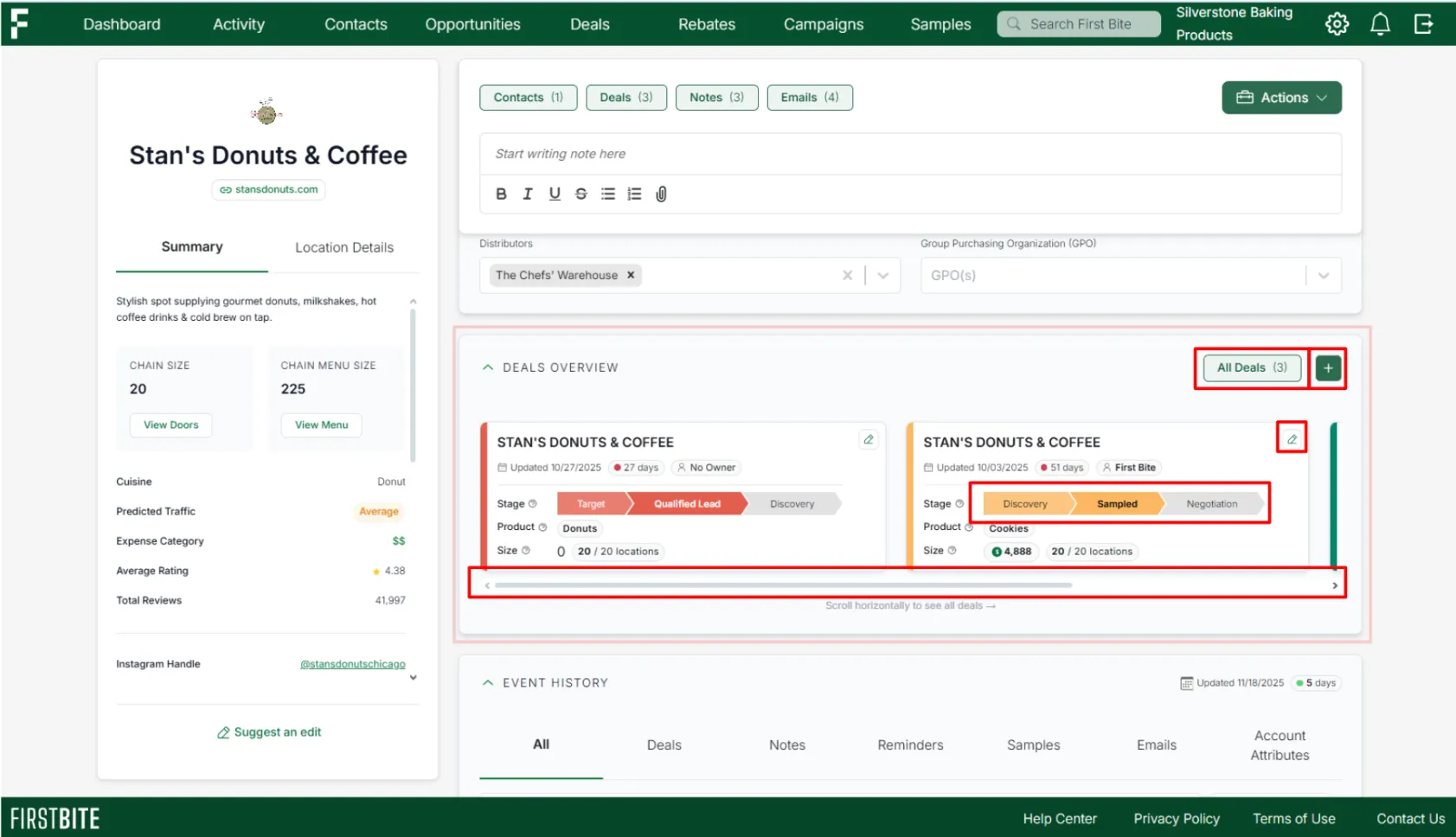Image resolution: width=1456 pixels, height=837 pixels.
Task: Select Qualified Lead stage on Donuts deal
Action: coord(687,504)
